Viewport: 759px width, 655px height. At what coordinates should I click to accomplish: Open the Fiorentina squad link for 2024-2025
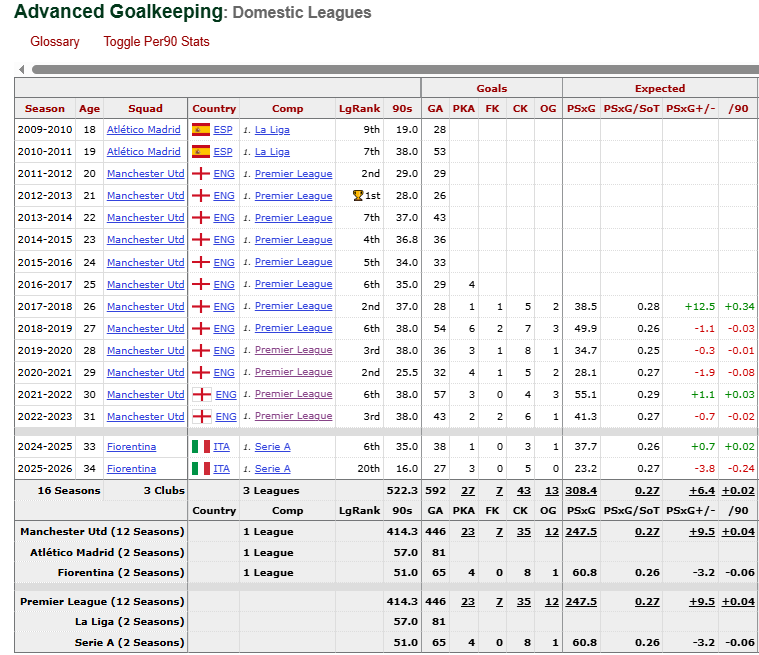[131, 447]
